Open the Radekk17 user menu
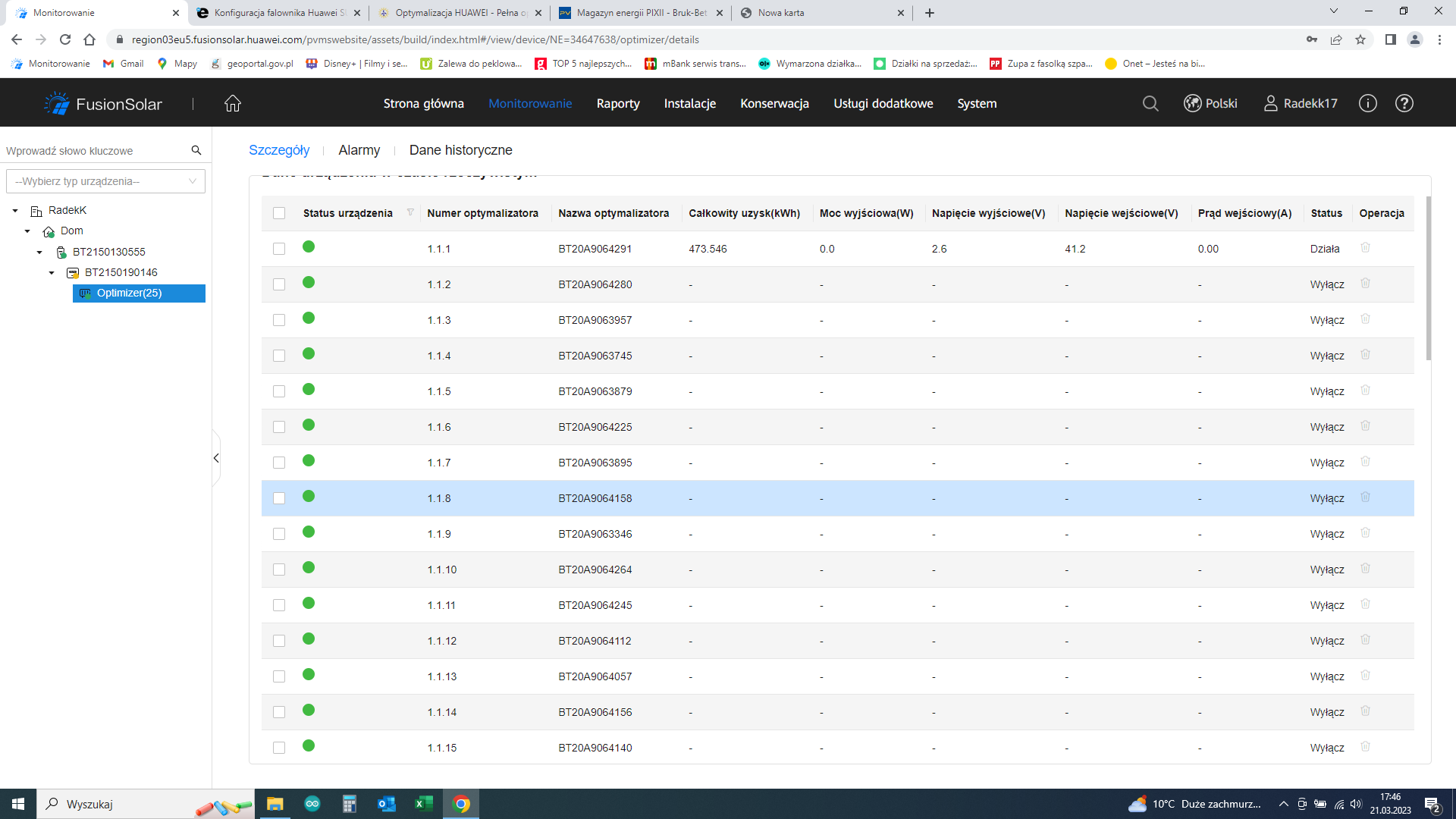This screenshot has height=819, width=1456. pyautogui.click(x=1301, y=103)
